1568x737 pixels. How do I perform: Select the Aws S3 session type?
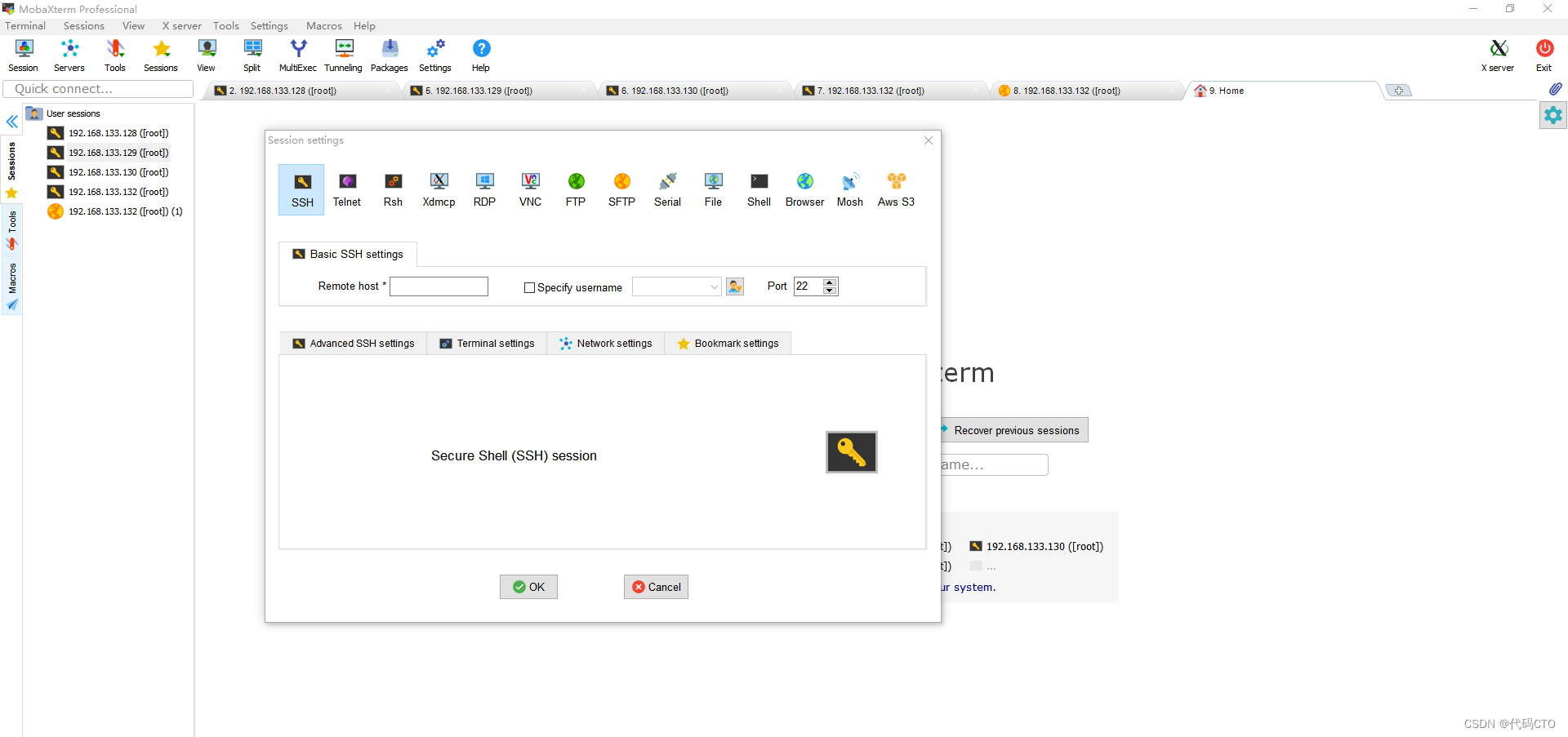(896, 190)
